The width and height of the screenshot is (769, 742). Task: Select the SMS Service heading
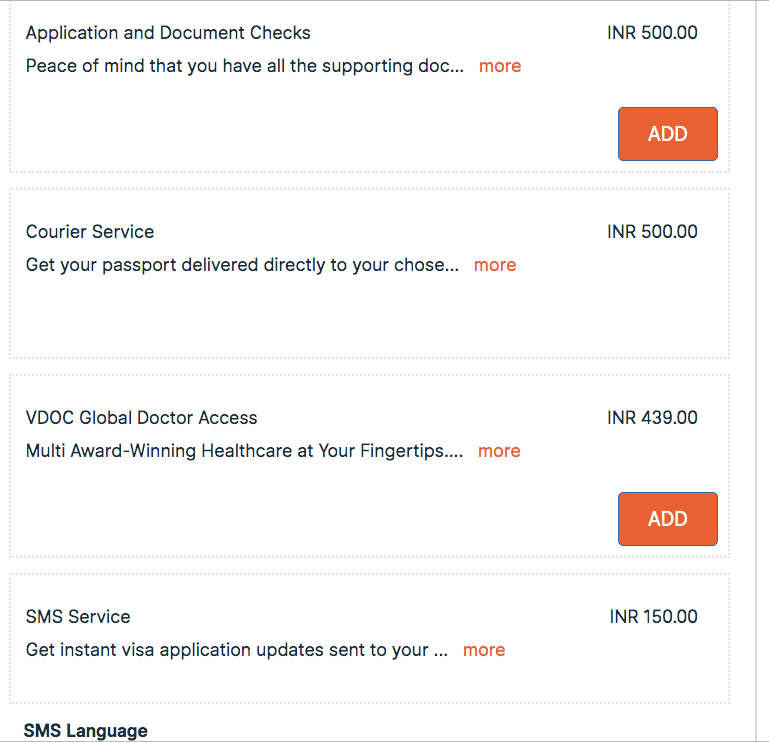coord(78,617)
